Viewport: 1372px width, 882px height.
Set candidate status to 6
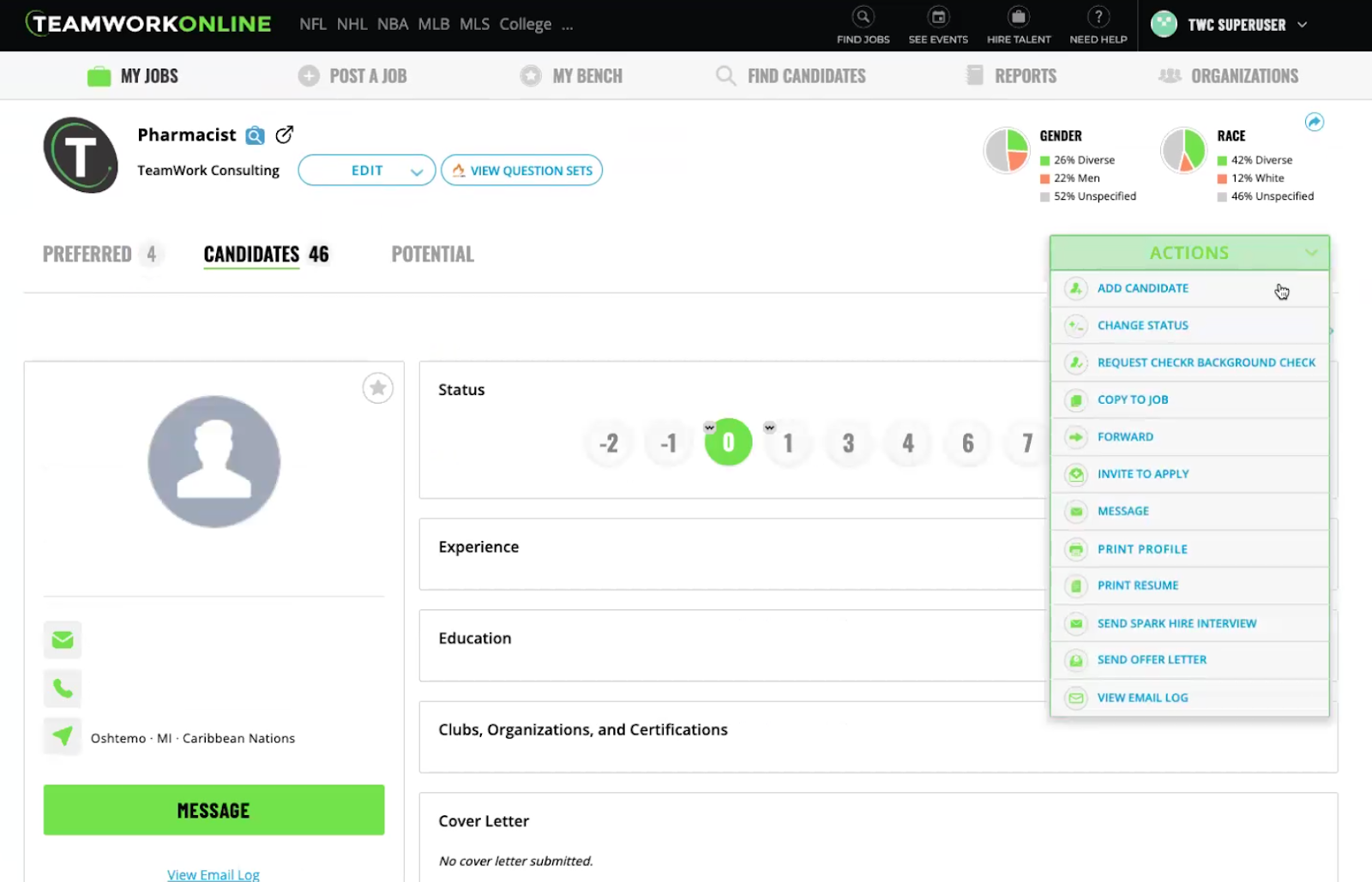(x=968, y=442)
